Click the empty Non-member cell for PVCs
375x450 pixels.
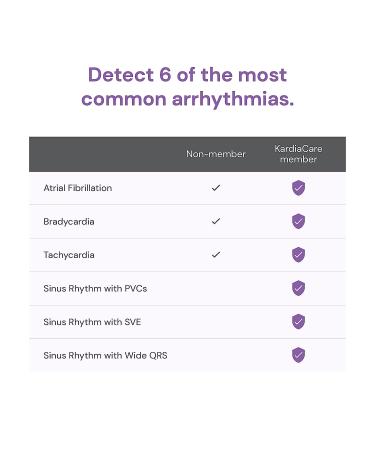(x=216, y=288)
